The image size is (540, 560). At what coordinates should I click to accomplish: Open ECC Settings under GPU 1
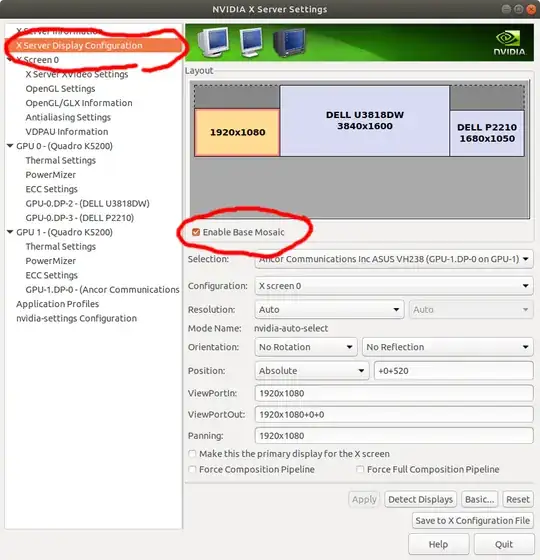coord(51,275)
